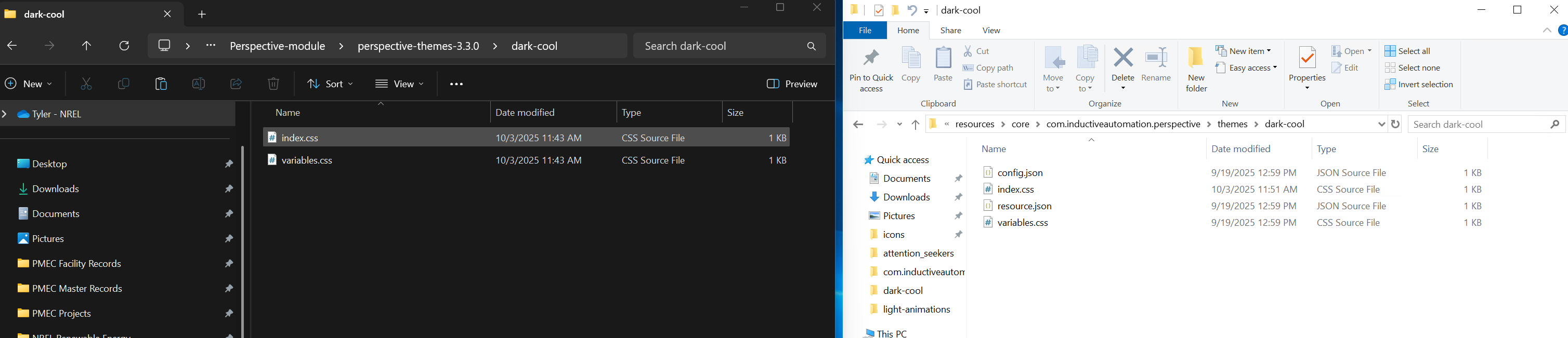The height and width of the screenshot is (338, 1568).
Task: Unpin Desktop from the dark sidebar
Action: pyautogui.click(x=229, y=164)
